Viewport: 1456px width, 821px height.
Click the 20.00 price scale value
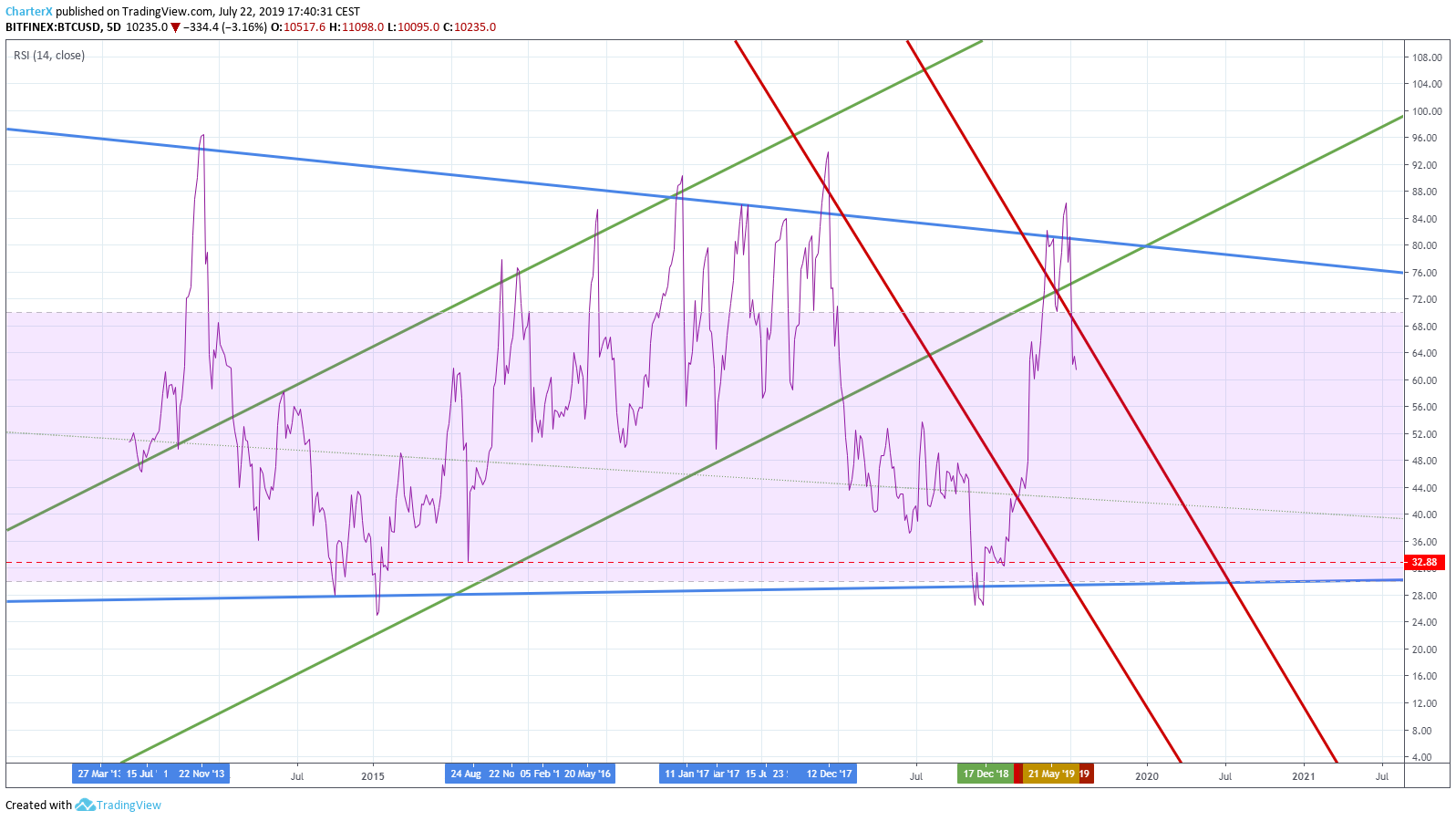(1424, 650)
